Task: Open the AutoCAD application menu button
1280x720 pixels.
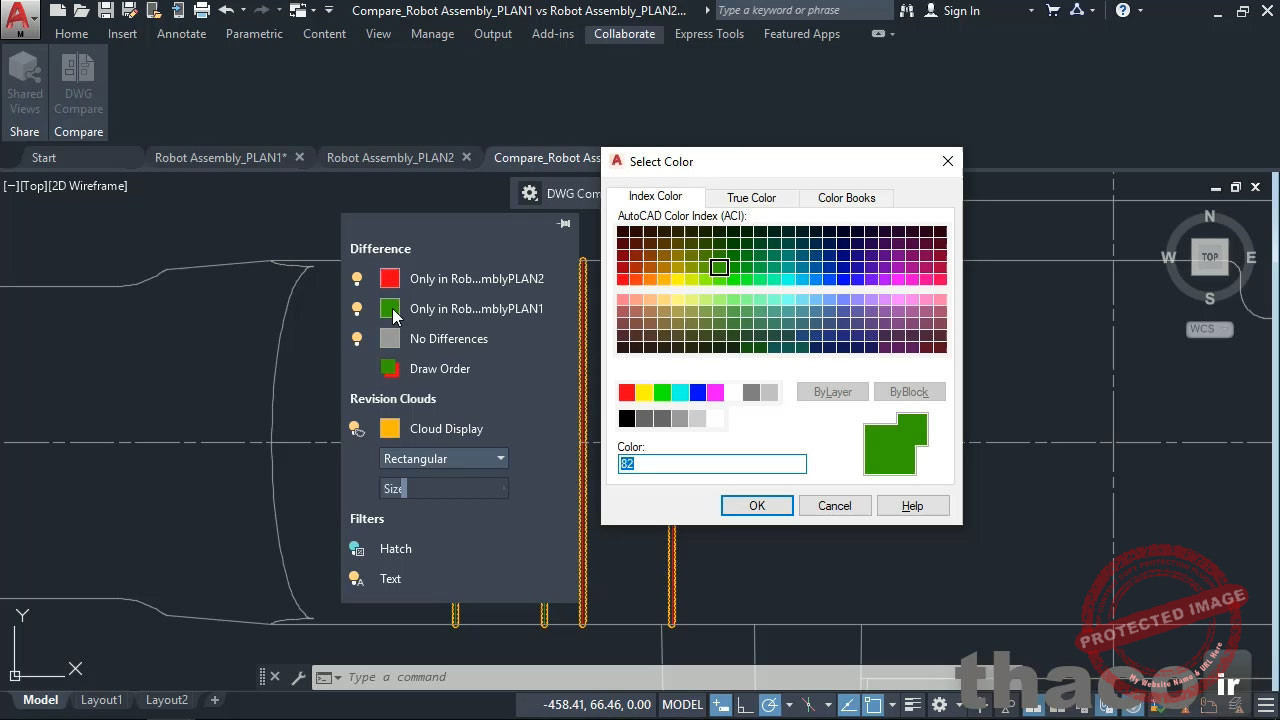Action: 20,17
